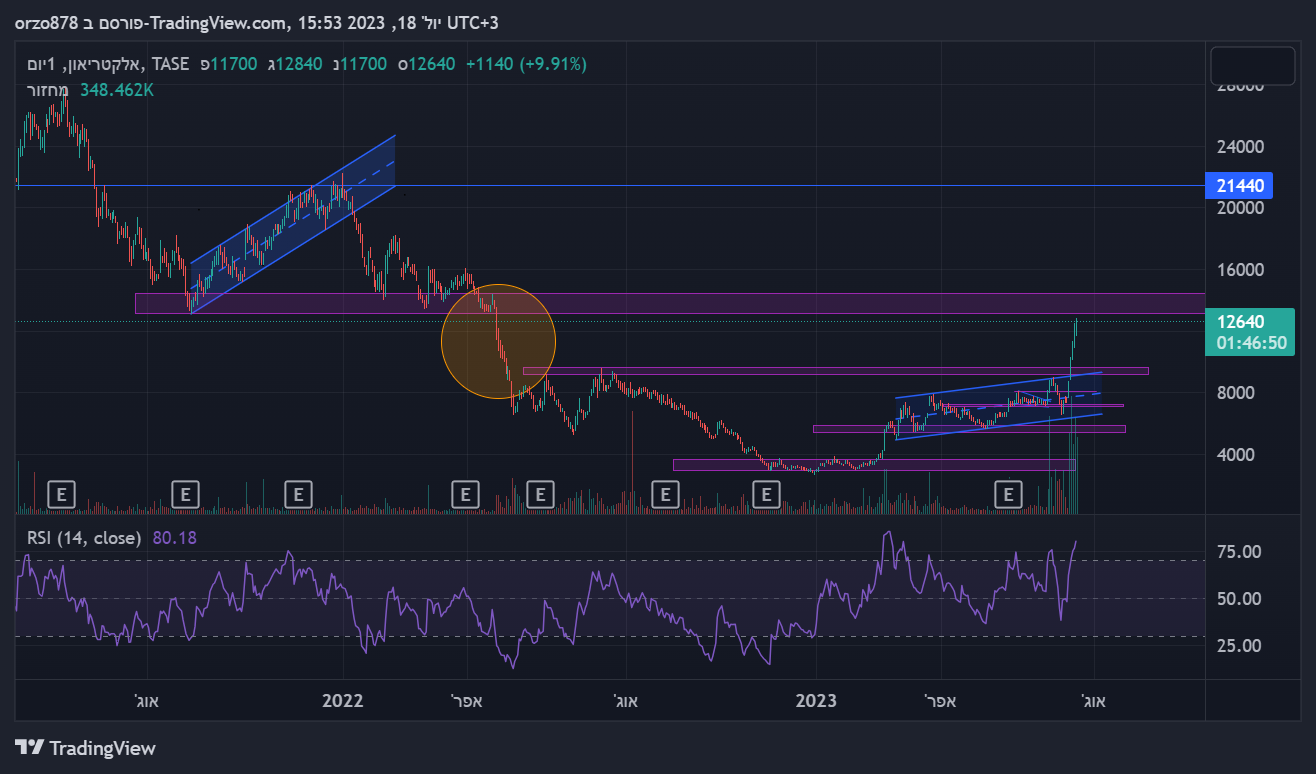Click the 25.00 RSI axis label
Image resolution: width=1316 pixels, height=774 pixels.
click(1238, 646)
